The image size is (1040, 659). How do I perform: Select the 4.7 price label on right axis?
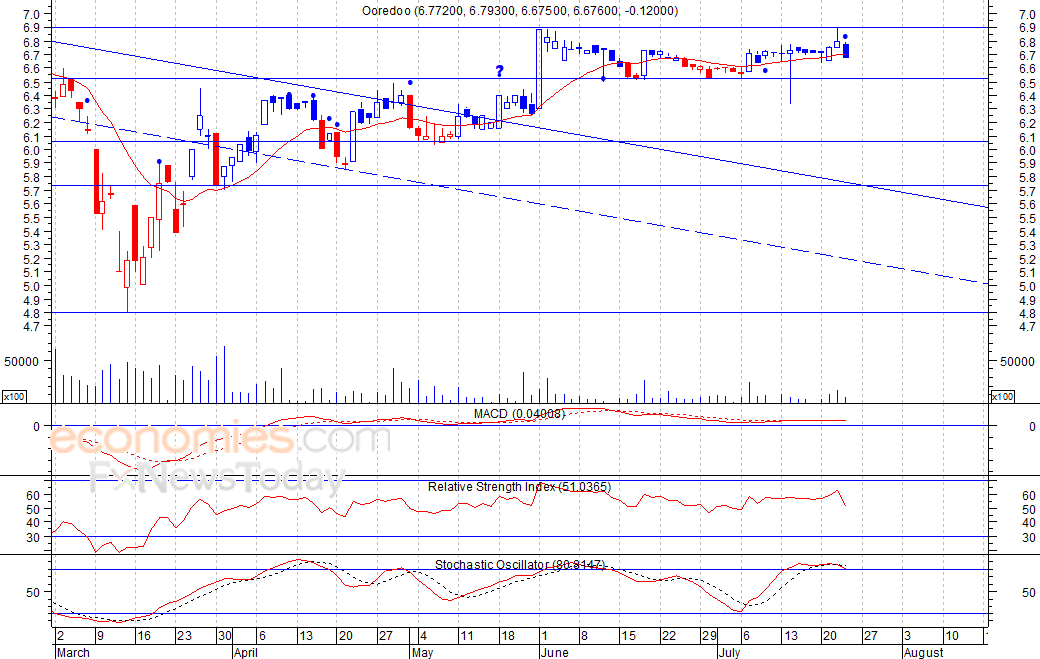(x=1027, y=327)
